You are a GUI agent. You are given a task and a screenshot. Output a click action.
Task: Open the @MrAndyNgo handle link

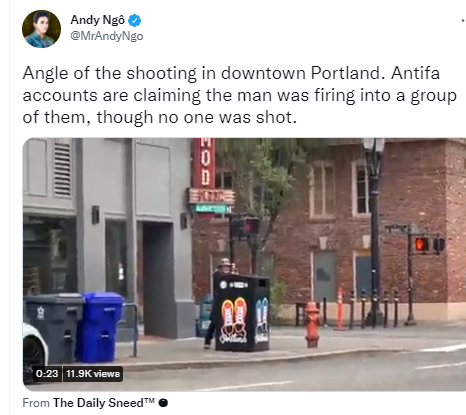pyautogui.click(x=107, y=36)
